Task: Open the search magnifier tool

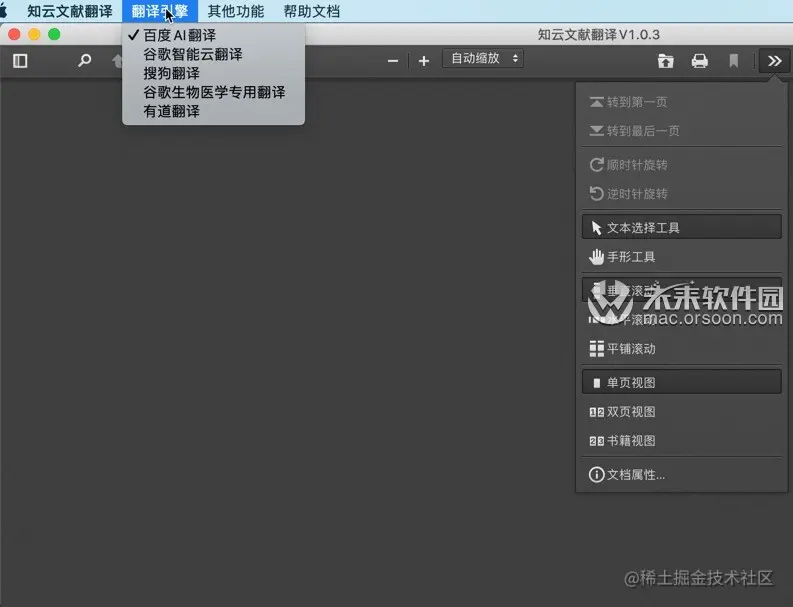Action: pos(84,61)
